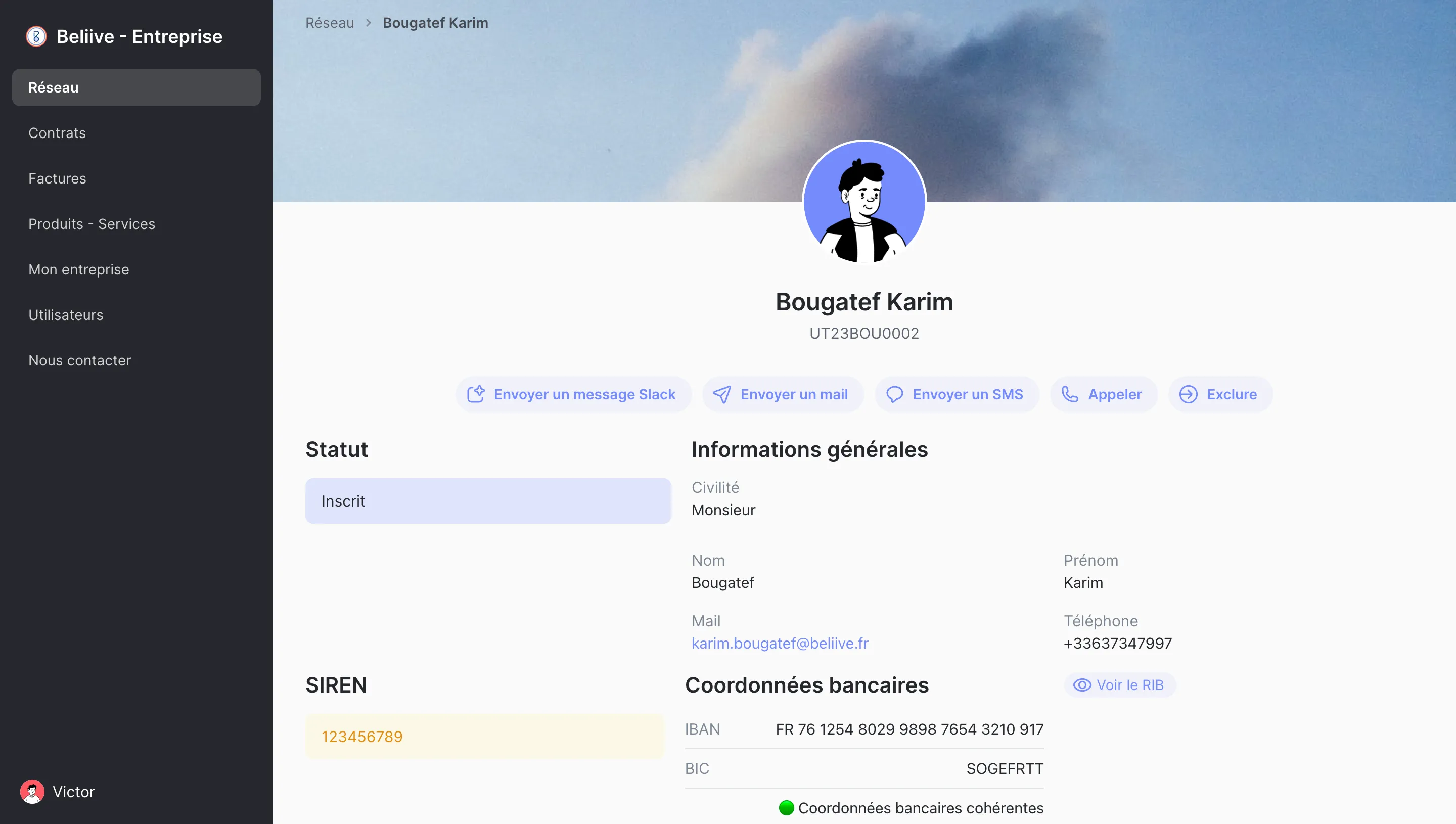The image size is (1456, 824).
Task: Click the SMS speech bubble icon
Action: [x=894, y=394]
